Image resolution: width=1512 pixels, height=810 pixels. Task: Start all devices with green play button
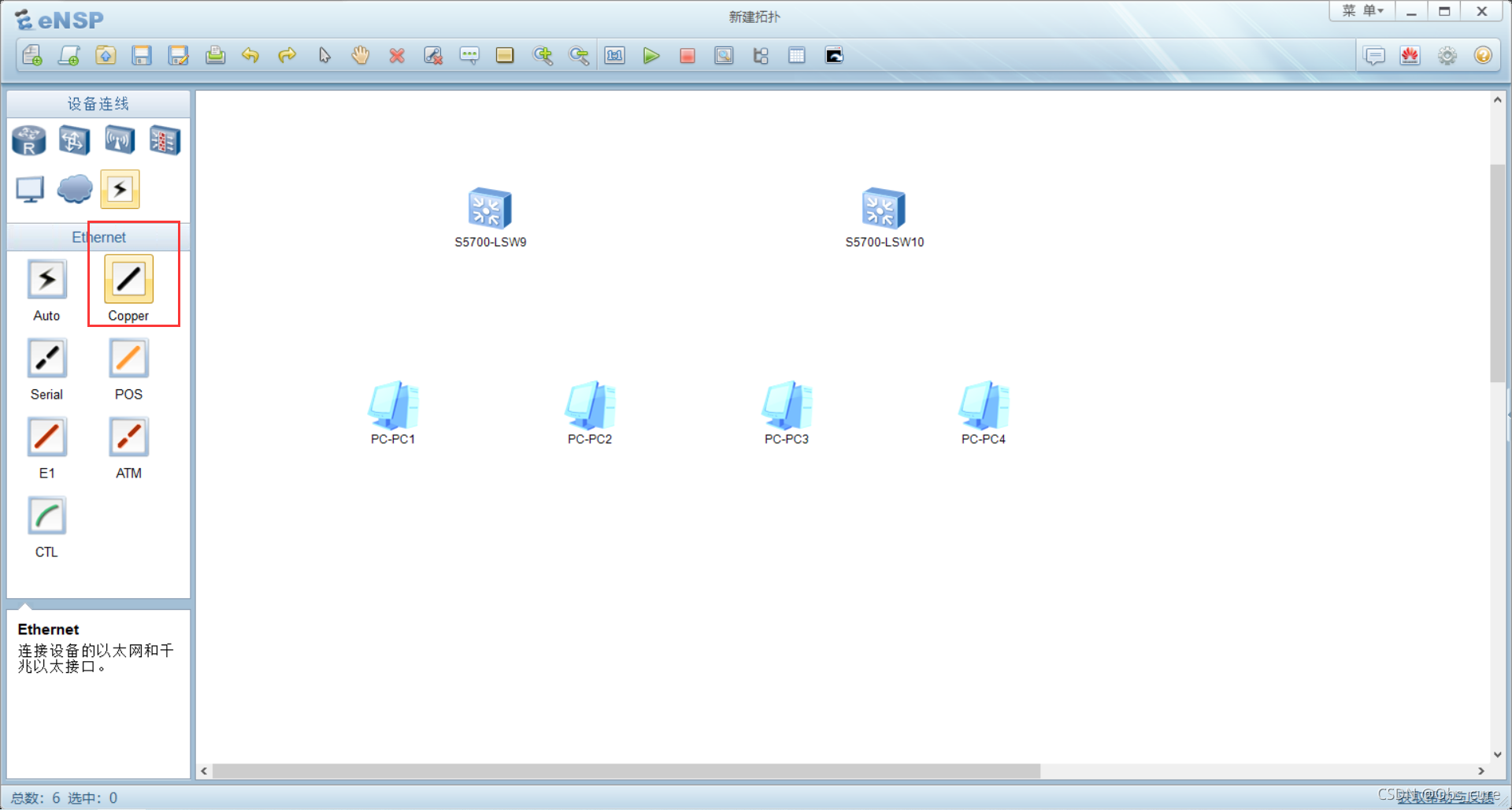tap(650, 56)
